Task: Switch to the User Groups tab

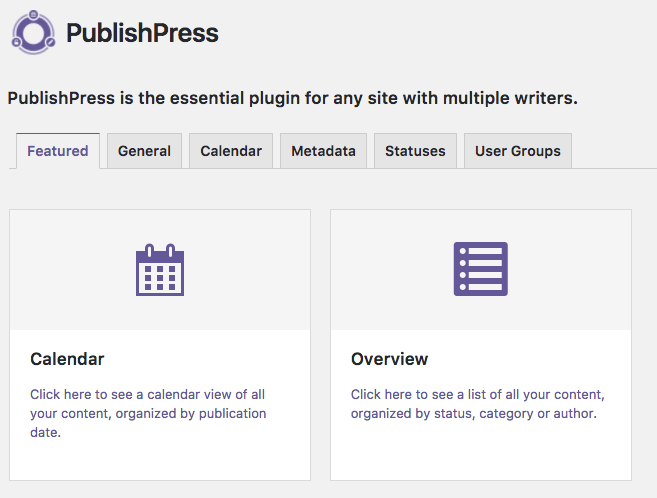Action: click(518, 151)
